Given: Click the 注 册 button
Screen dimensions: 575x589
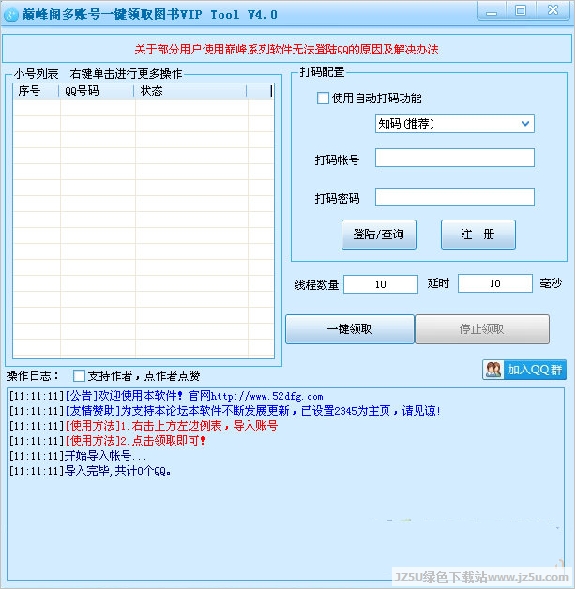Looking at the screenshot, I should [478, 234].
